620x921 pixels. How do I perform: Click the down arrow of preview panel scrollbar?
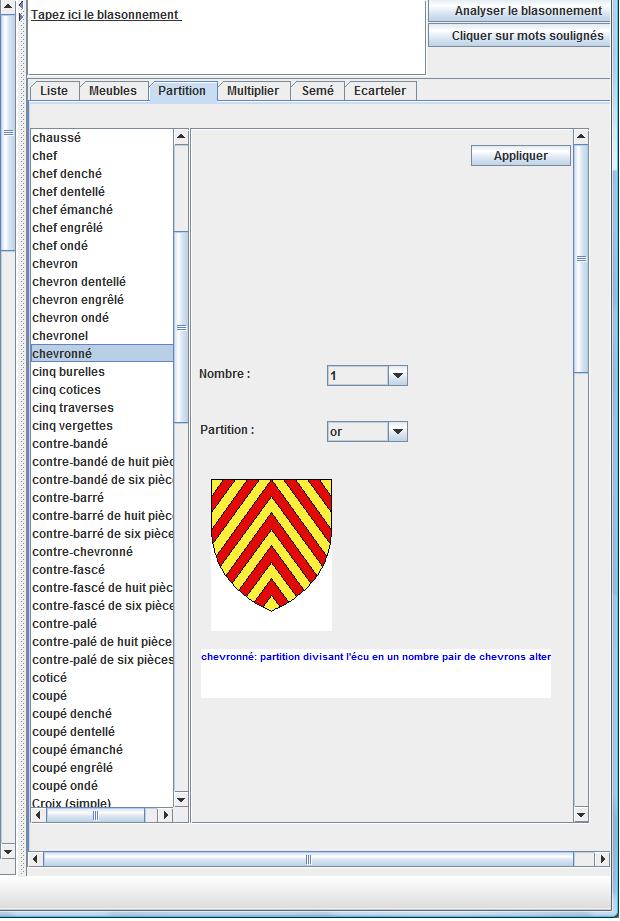581,815
